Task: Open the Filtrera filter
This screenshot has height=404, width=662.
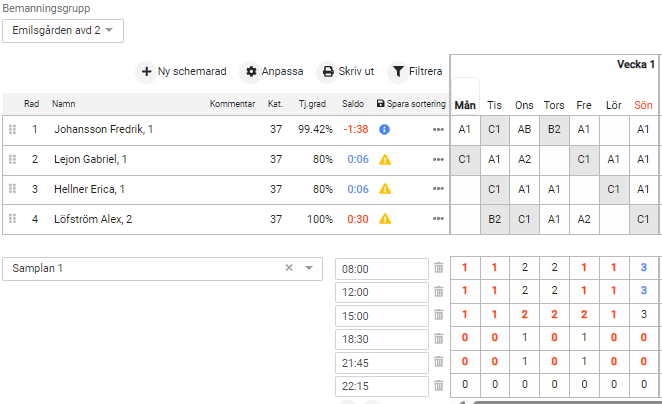Action: pos(417,72)
